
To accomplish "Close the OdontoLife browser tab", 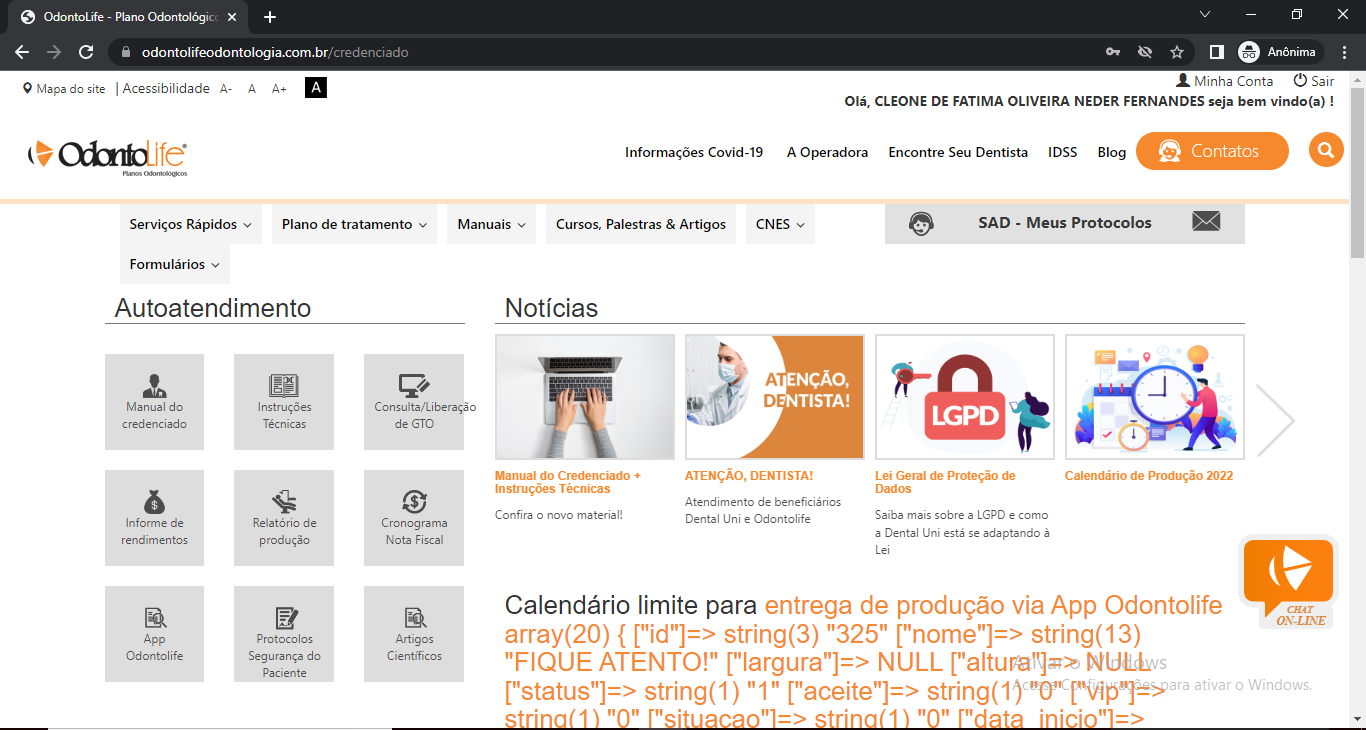I will (x=232, y=17).
